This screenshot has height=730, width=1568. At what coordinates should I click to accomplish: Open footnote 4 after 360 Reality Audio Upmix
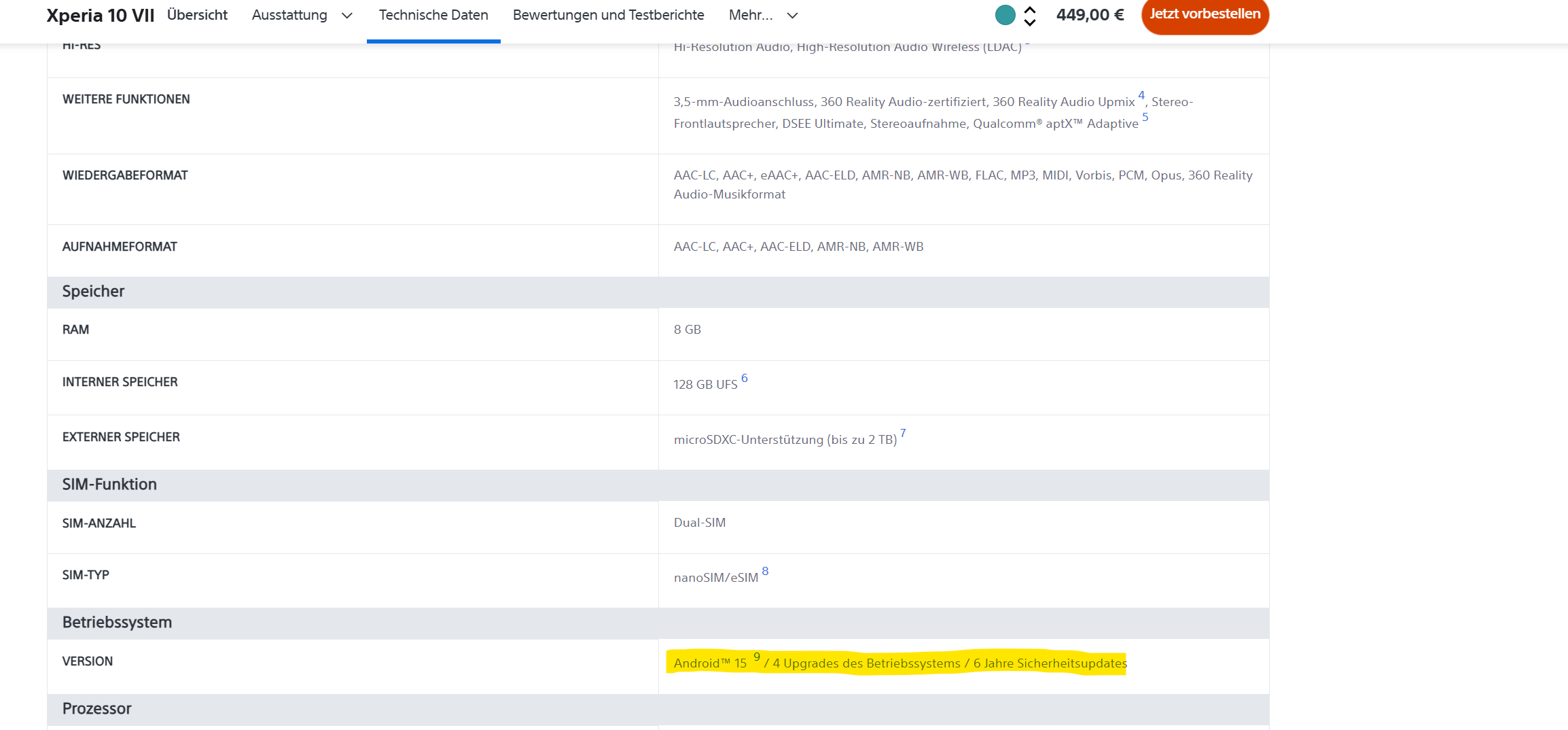tap(1141, 95)
